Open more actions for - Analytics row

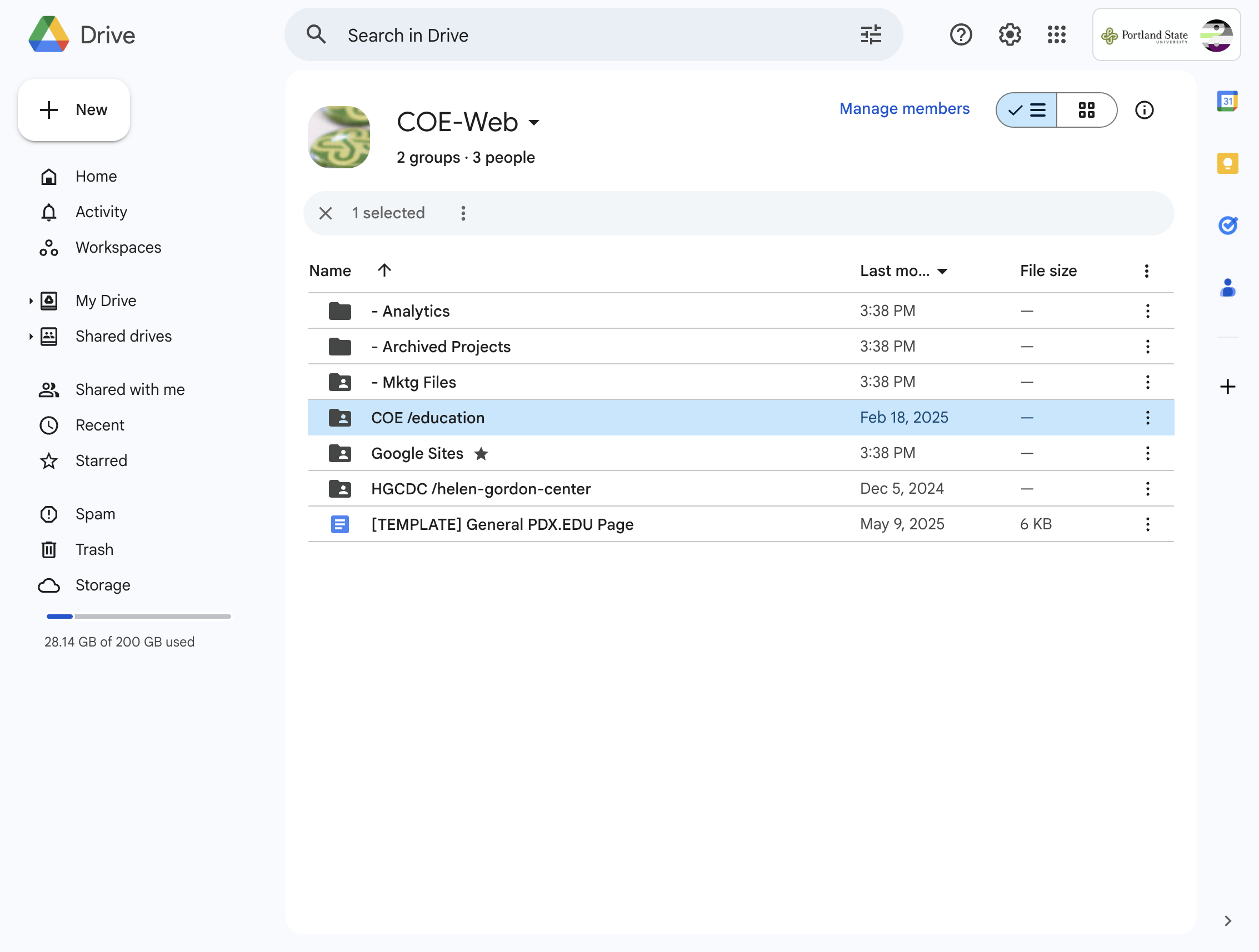click(x=1147, y=310)
